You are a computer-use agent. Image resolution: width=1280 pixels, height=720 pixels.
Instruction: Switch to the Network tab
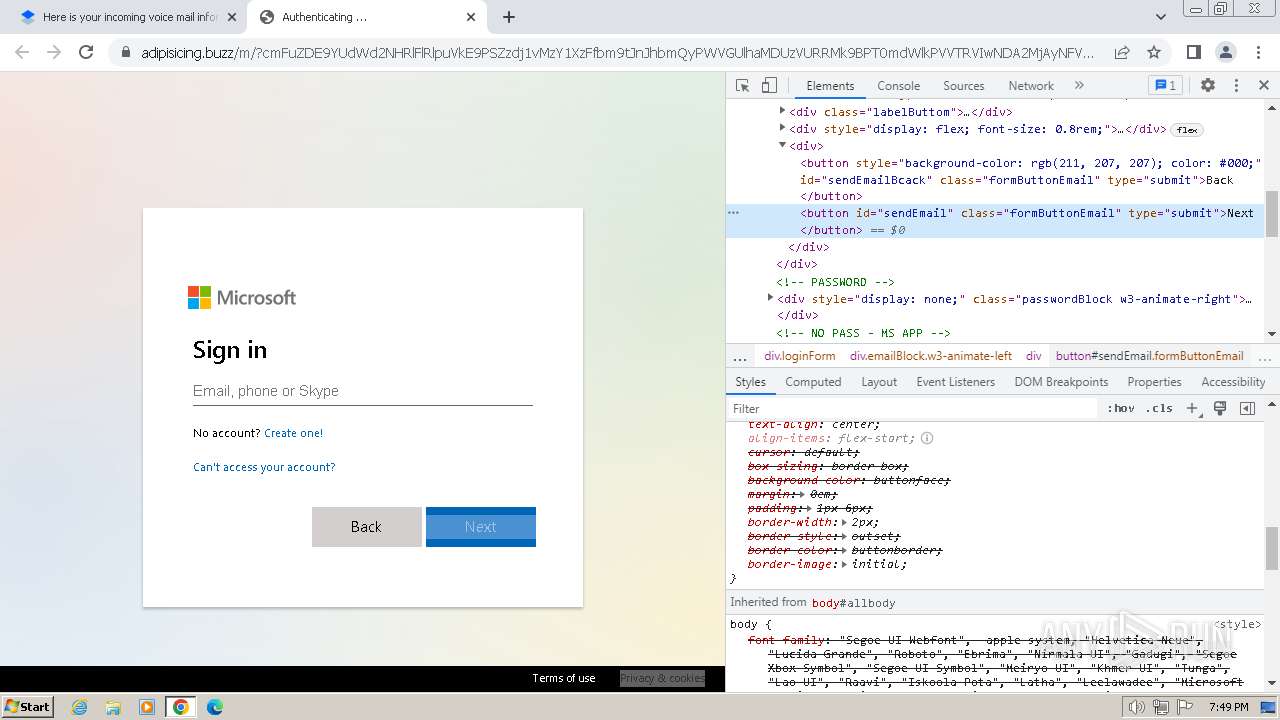pos(1030,86)
